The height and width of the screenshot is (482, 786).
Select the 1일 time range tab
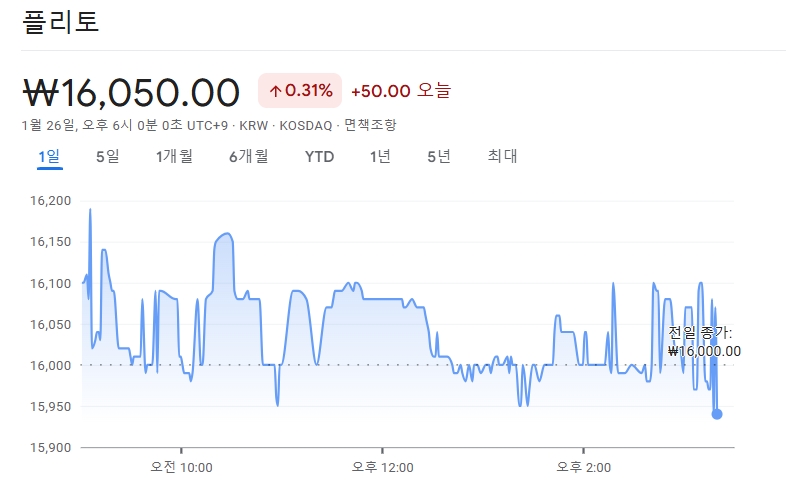click(x=50, y=157)
